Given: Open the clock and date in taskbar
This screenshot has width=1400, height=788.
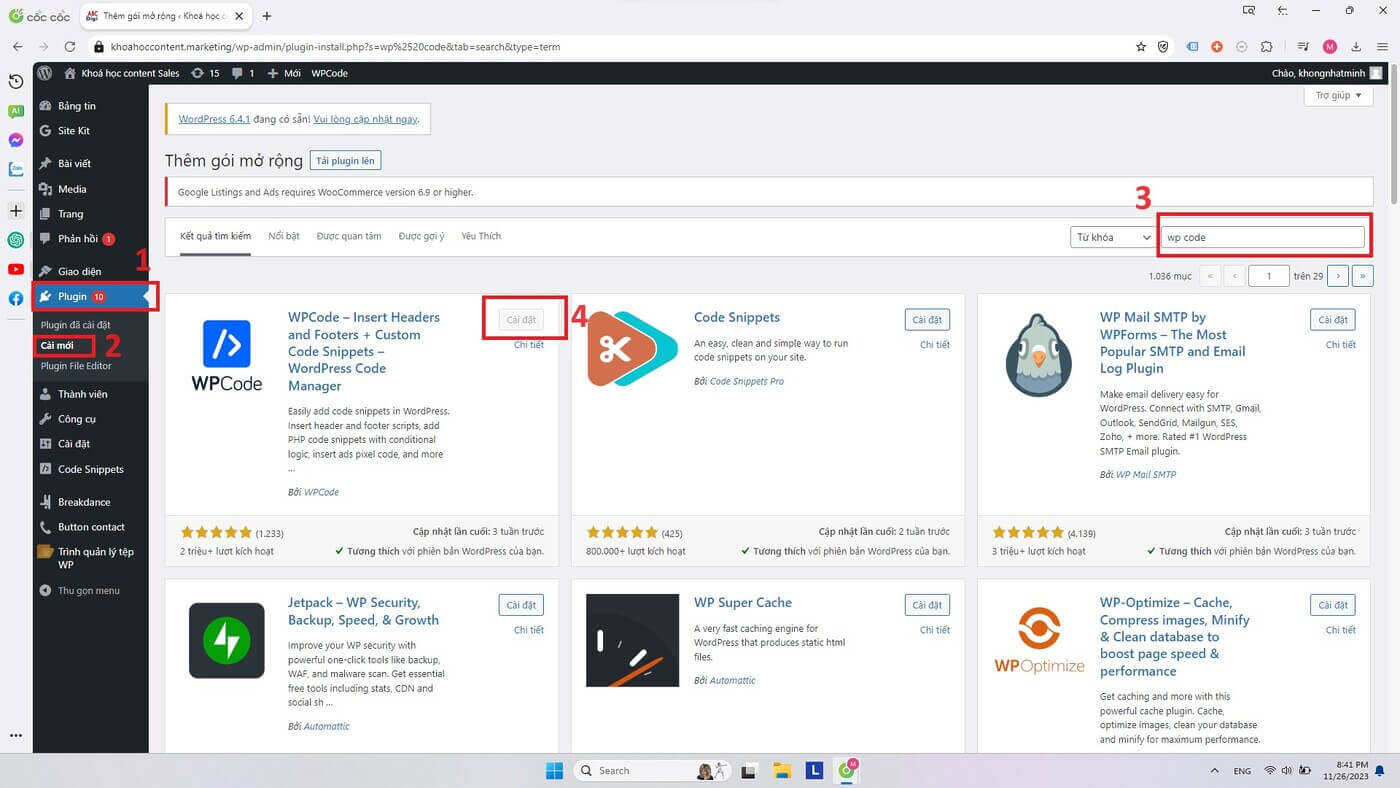Looking at the screenshot, I should coord(1348,770).
